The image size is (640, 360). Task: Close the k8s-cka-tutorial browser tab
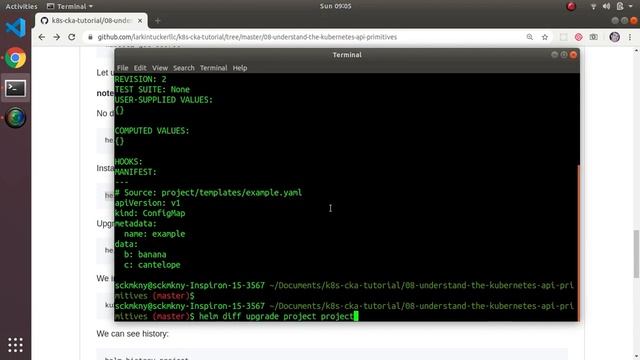pos(140,20)
